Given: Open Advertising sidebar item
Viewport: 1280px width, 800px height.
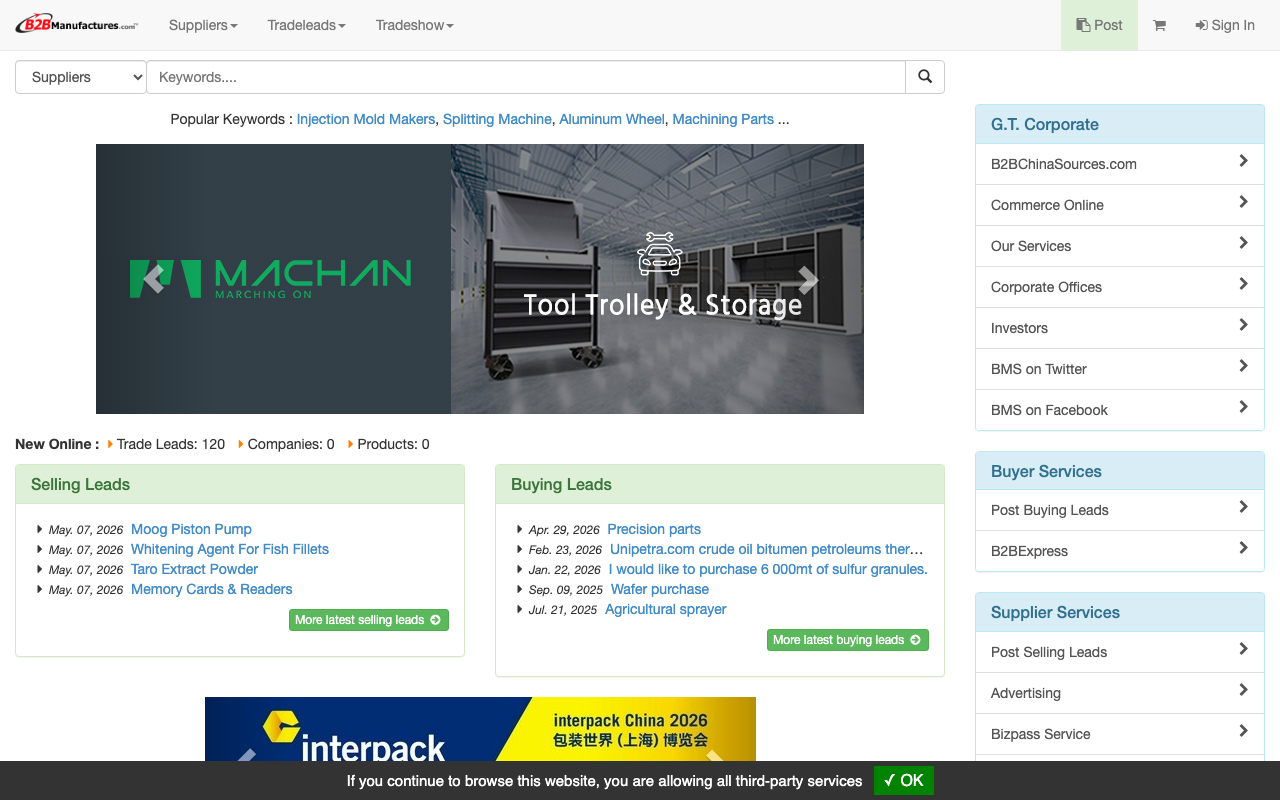Looking at the screenshot, I should (x=1120, y=693).
